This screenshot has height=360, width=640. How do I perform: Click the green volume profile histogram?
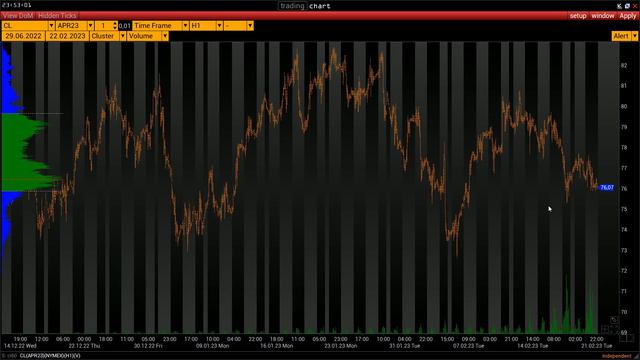tap(24, 153)
